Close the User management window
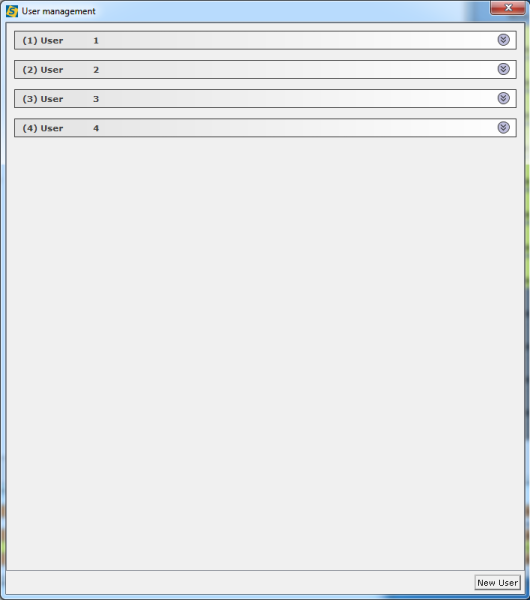Viewport: 530px width, 600px height. pos(508,8)
